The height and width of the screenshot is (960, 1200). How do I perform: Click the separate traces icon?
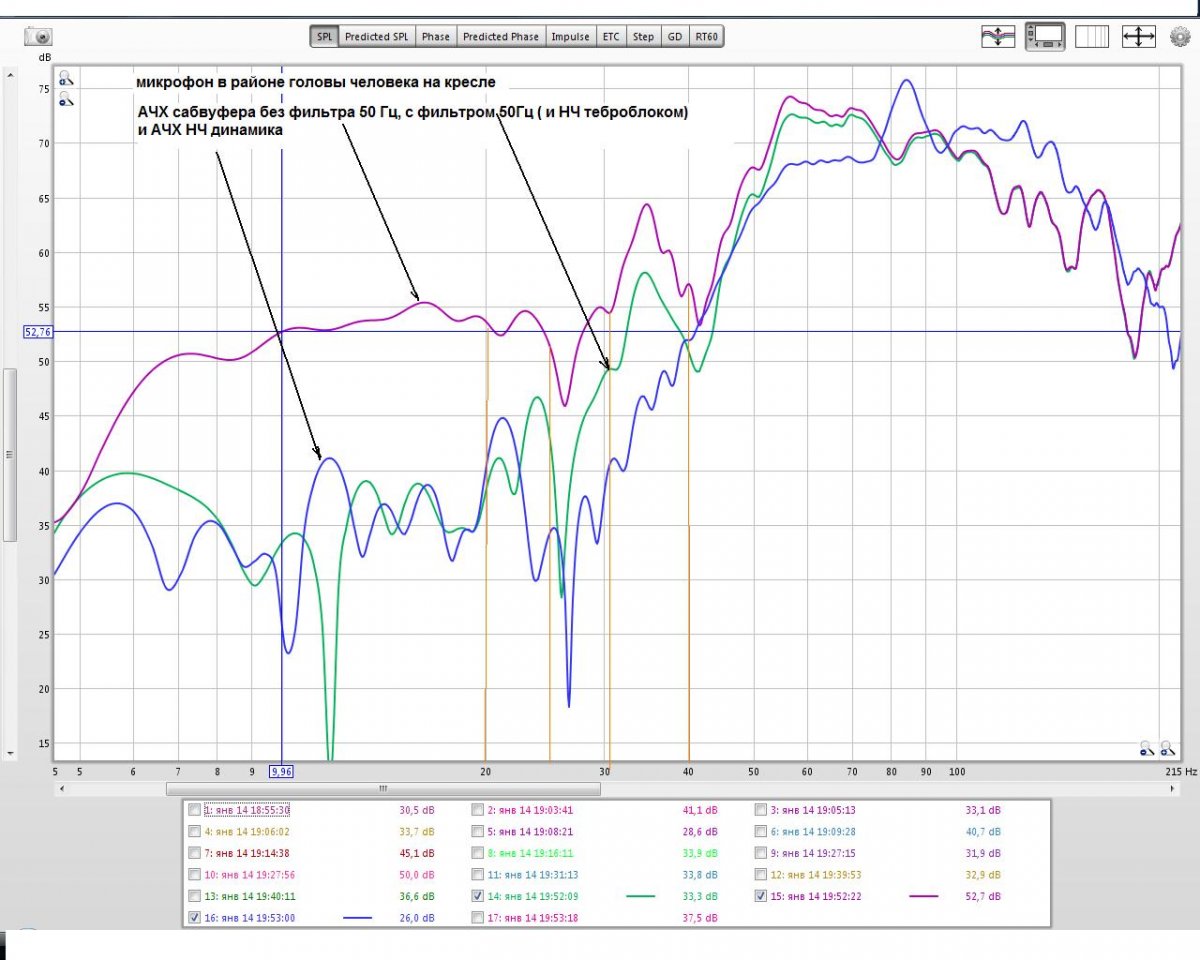998,37
